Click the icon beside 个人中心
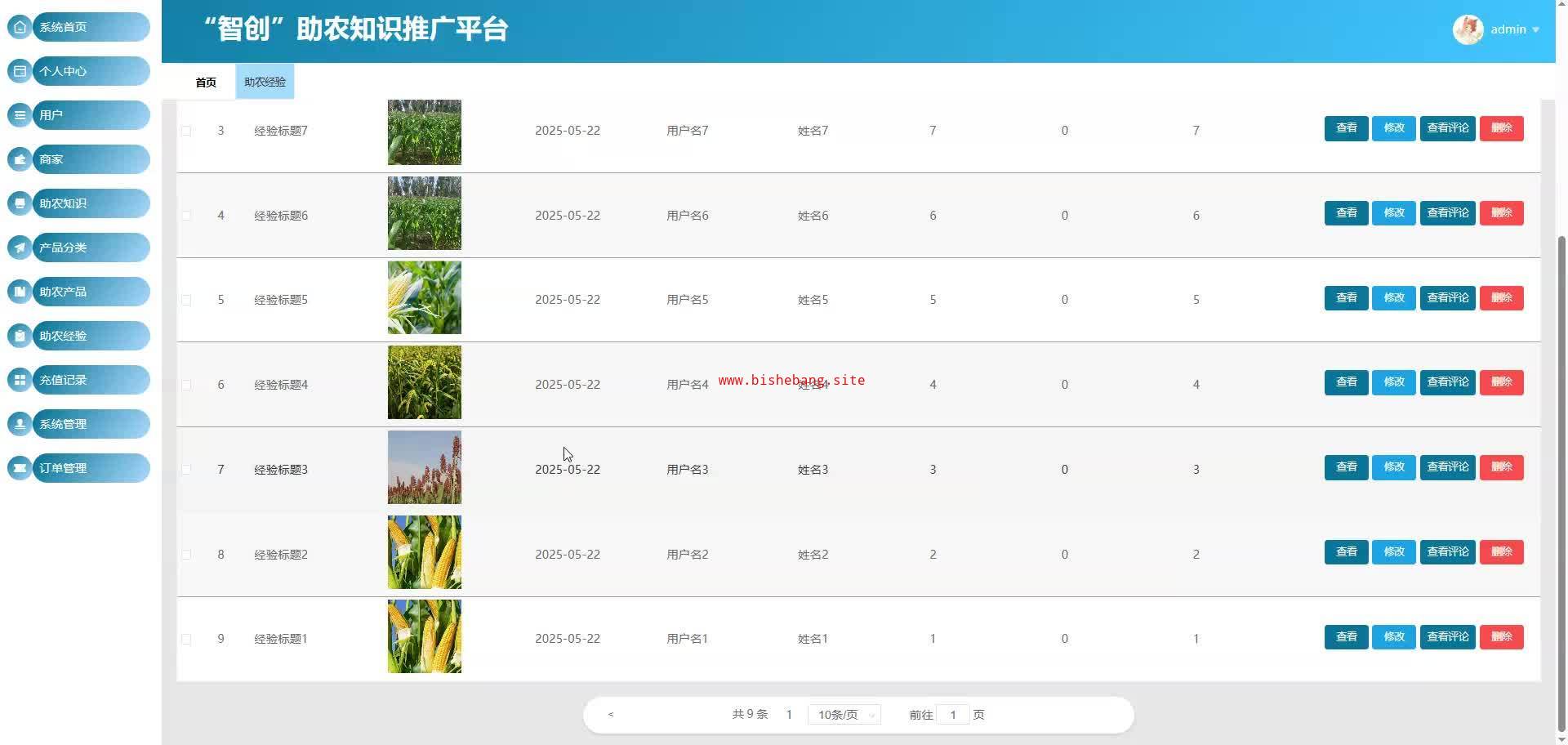Viewport: 1568px width, 745px height. 20,71
